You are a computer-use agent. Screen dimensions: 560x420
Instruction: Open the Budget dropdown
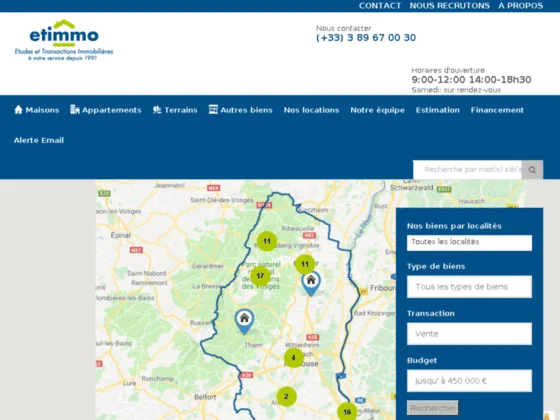click(x=469, y=381)
